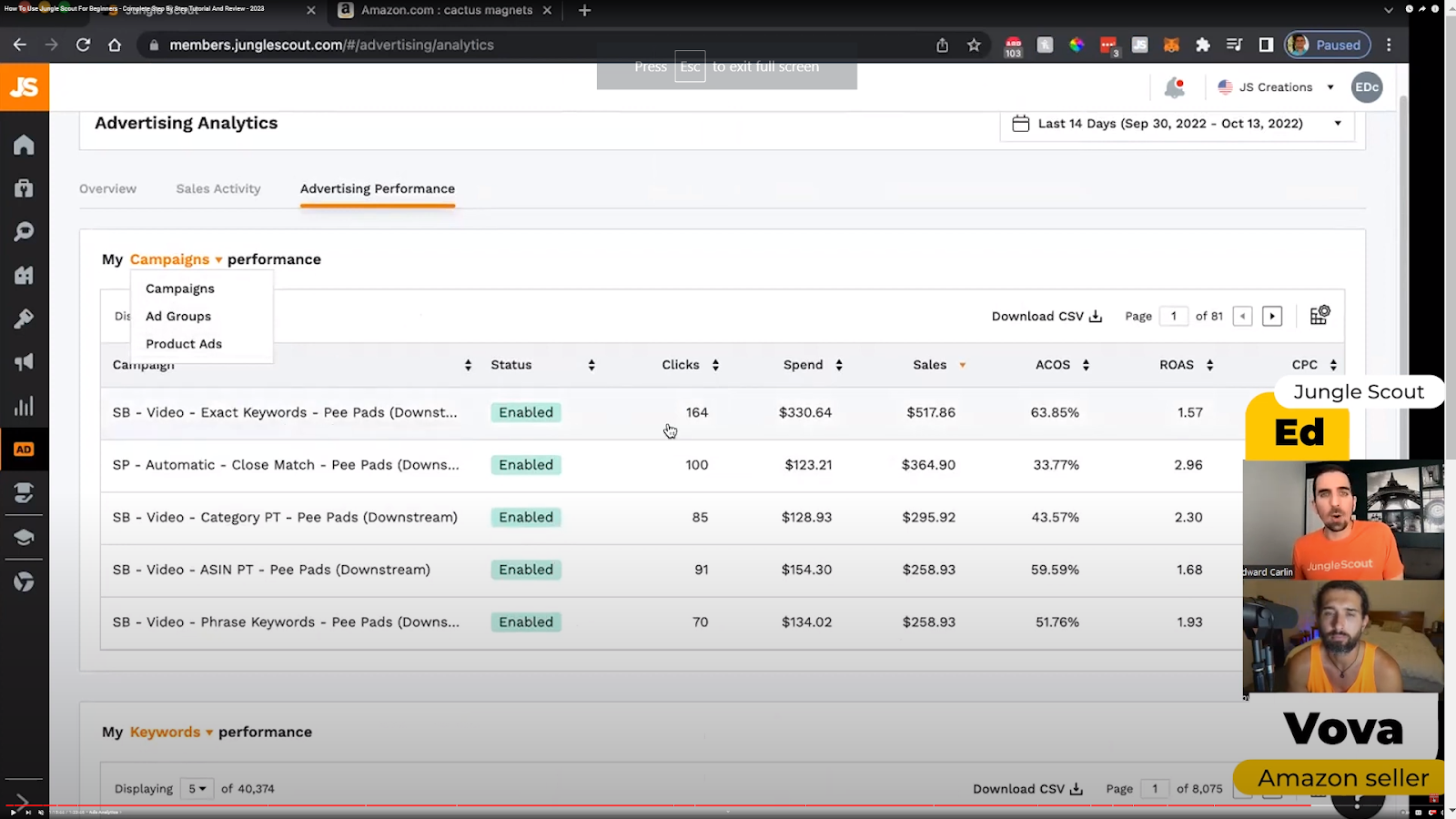The height and width of the screenshot is (819, 1456).
Task: Go to next page of campaigns
Action: tap(1271, 317)
